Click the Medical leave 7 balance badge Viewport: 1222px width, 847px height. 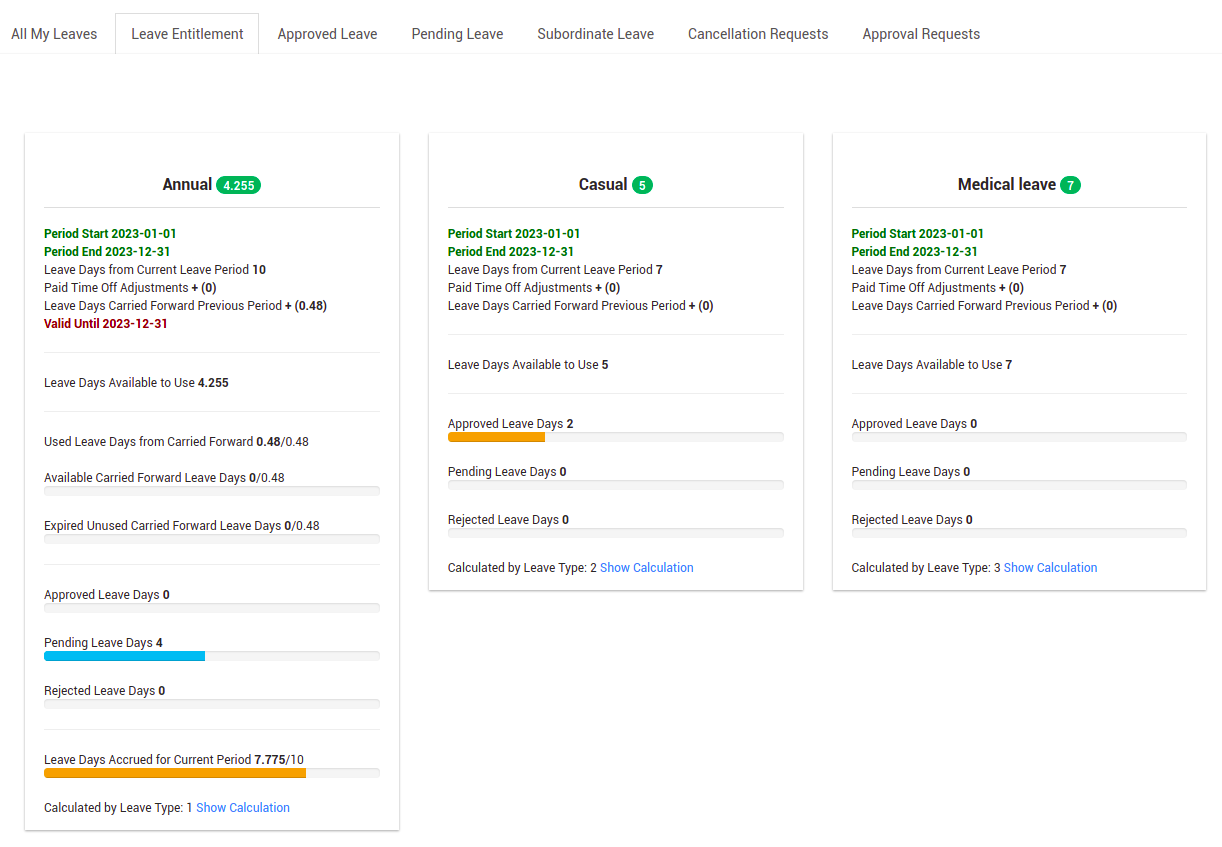1071,185
